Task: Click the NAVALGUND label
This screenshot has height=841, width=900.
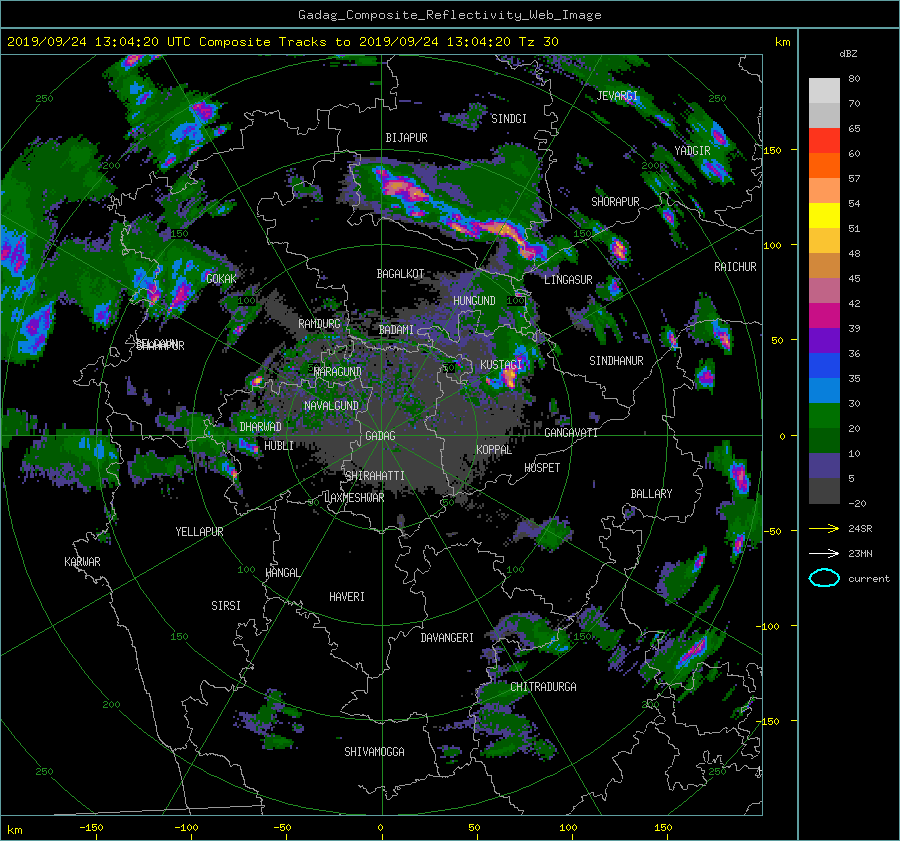Action: (x=331, y=406)
